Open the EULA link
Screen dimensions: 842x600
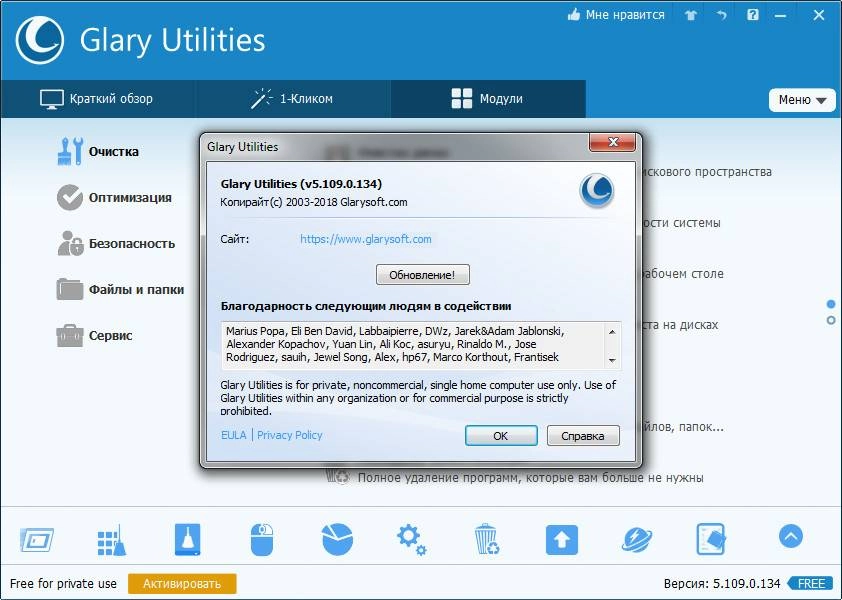[x=234, y=435]
